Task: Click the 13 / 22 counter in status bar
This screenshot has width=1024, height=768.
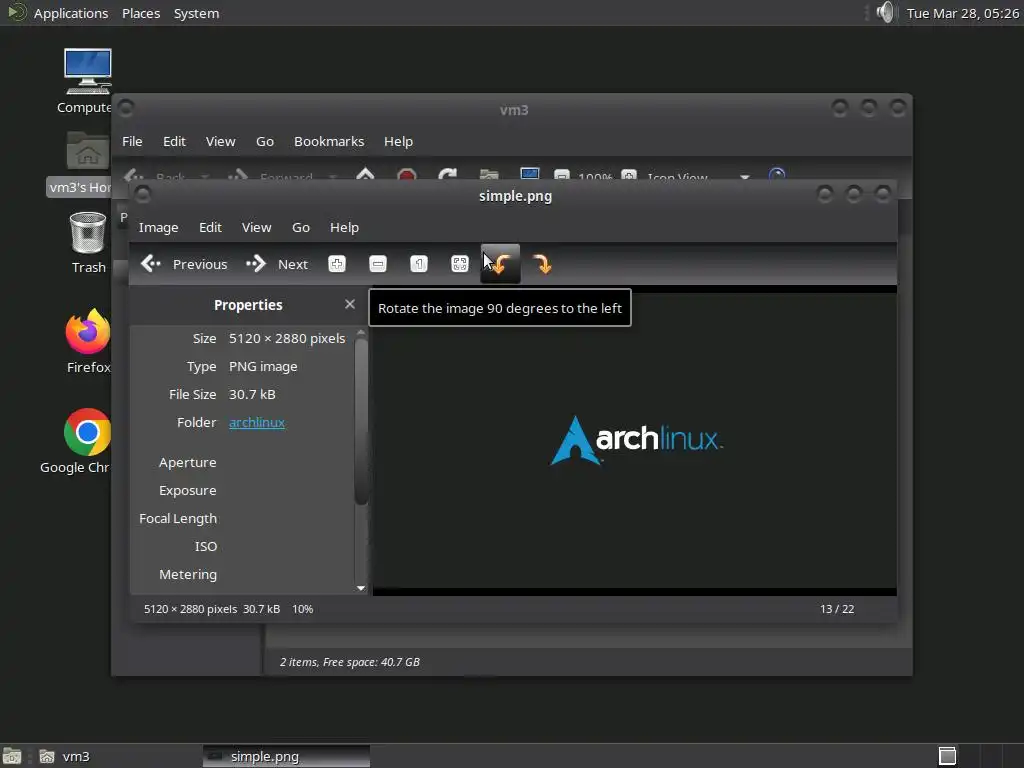Action: point(837,609)
